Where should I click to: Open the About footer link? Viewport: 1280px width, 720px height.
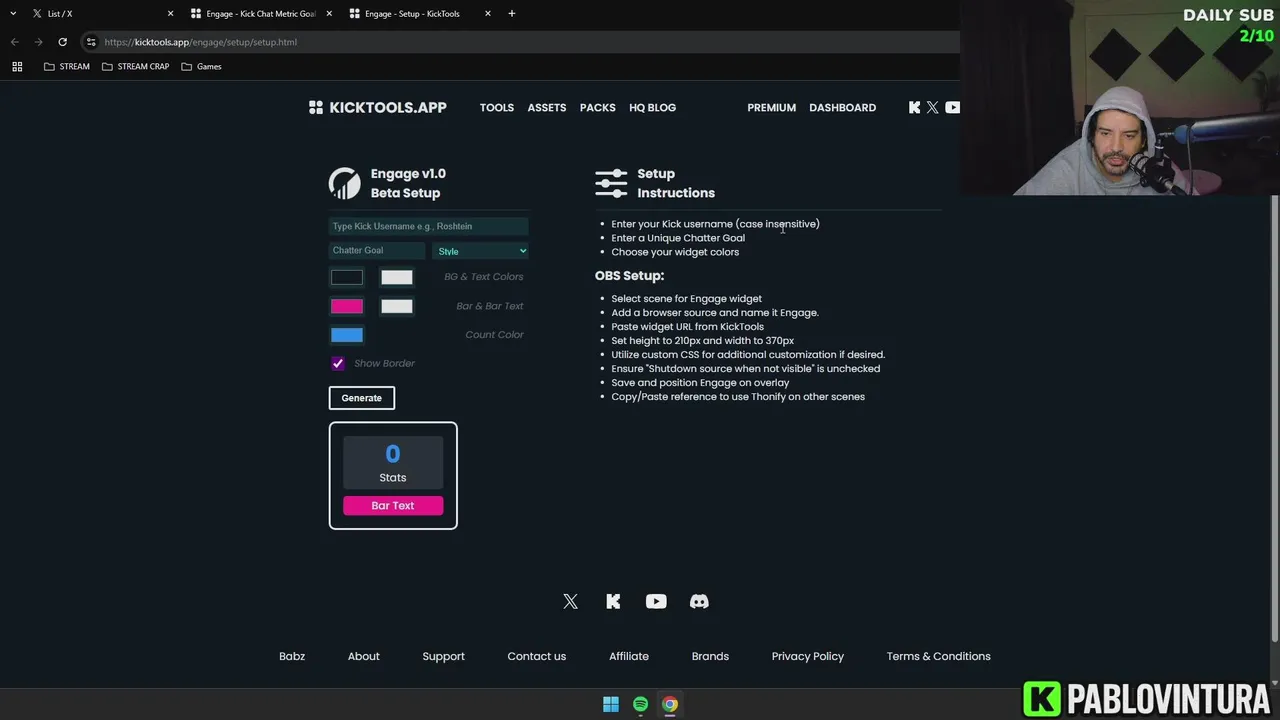(x=364, y=656)
